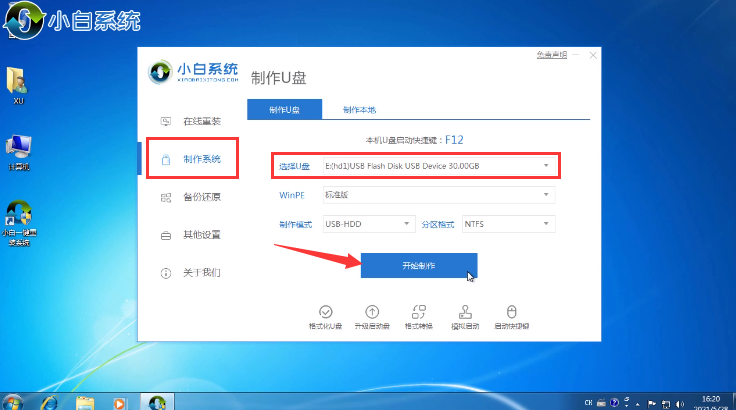This screenshot has width=736, height=410.
Task: Launch the 模拟启动 simulate boot icon
Action: (x=465, y=312)
